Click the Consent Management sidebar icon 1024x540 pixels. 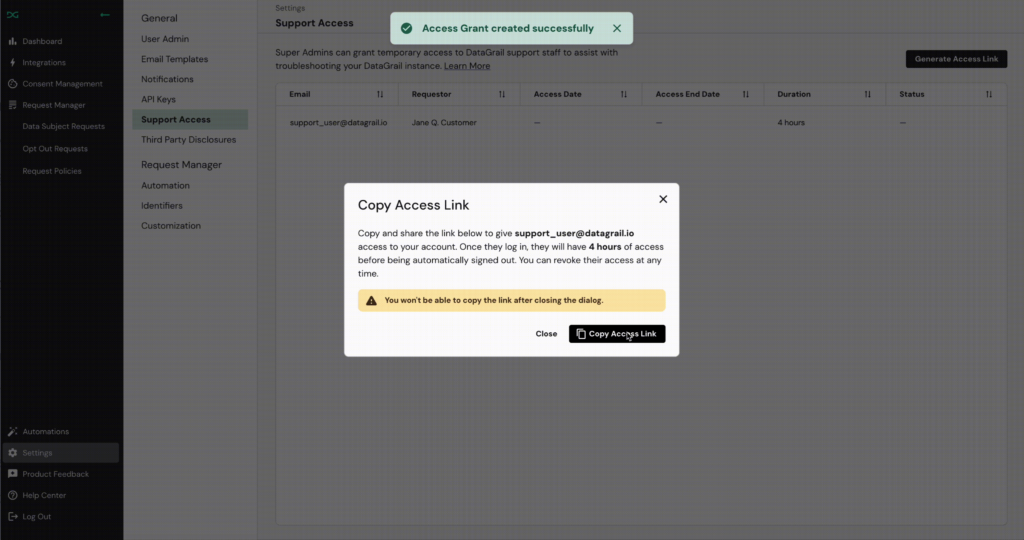13,84
